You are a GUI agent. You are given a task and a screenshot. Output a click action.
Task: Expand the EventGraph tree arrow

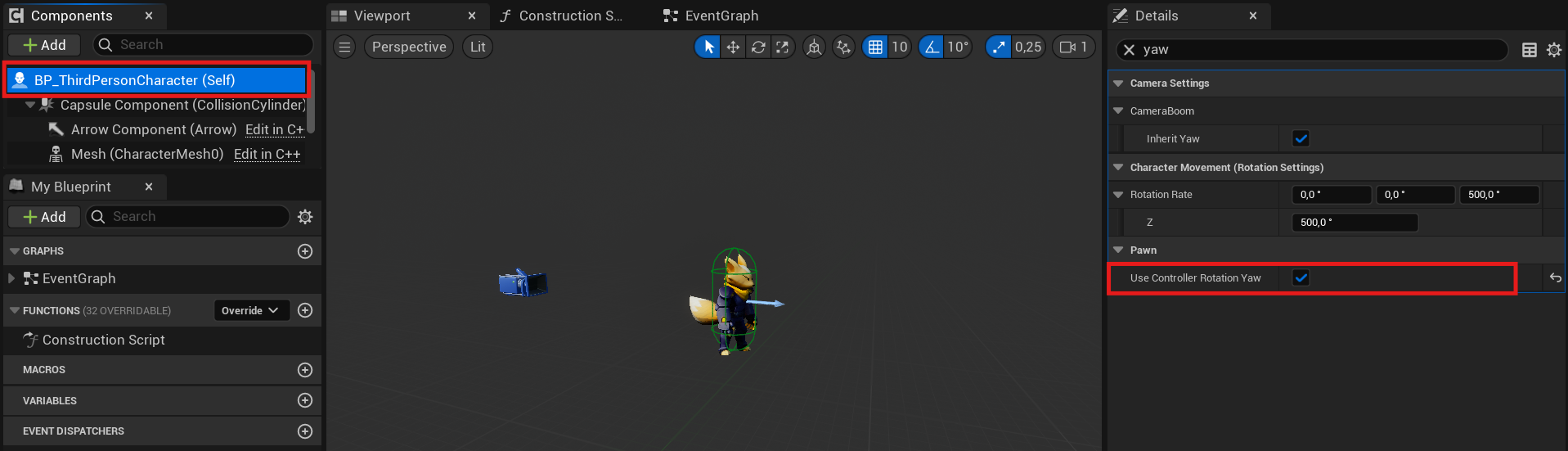point(11,278)
